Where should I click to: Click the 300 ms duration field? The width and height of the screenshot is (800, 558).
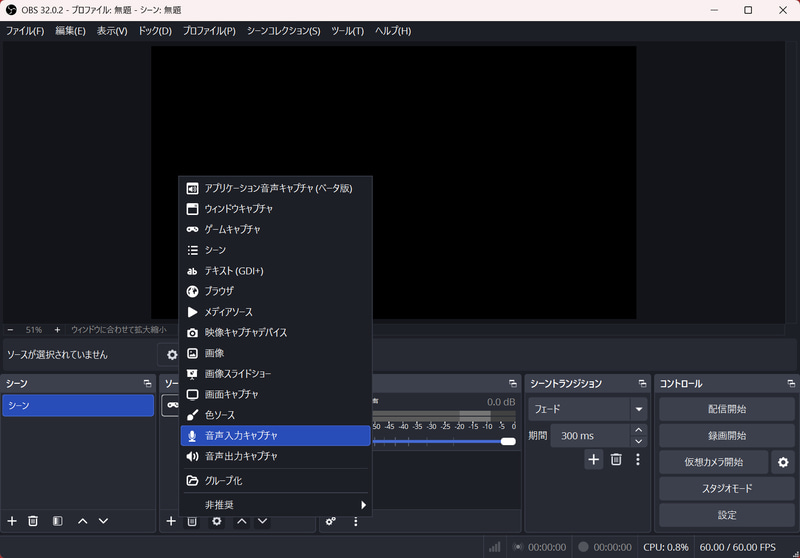click(590, 436)
